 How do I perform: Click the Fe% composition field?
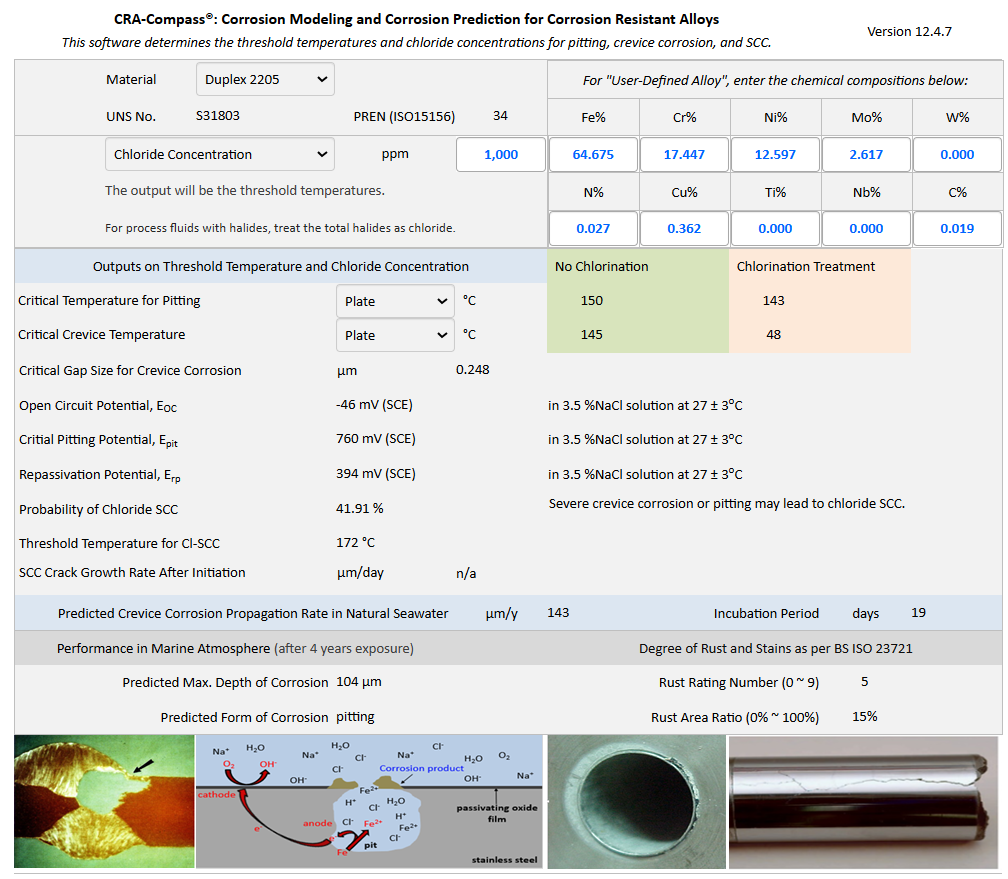tap(593, 154)
